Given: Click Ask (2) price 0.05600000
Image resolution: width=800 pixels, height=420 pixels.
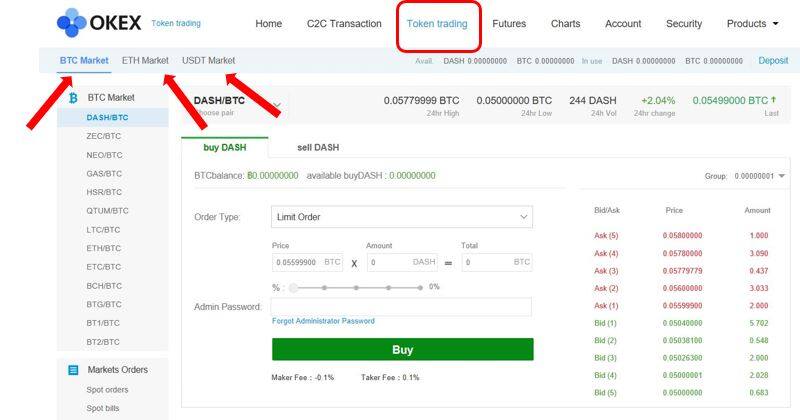Looking at the screenshot, I should (682, 288).
